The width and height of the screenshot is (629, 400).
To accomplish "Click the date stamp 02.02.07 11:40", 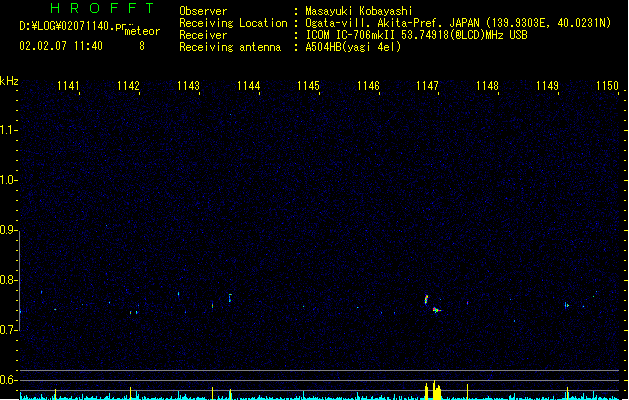I will [x=61, y=46].
